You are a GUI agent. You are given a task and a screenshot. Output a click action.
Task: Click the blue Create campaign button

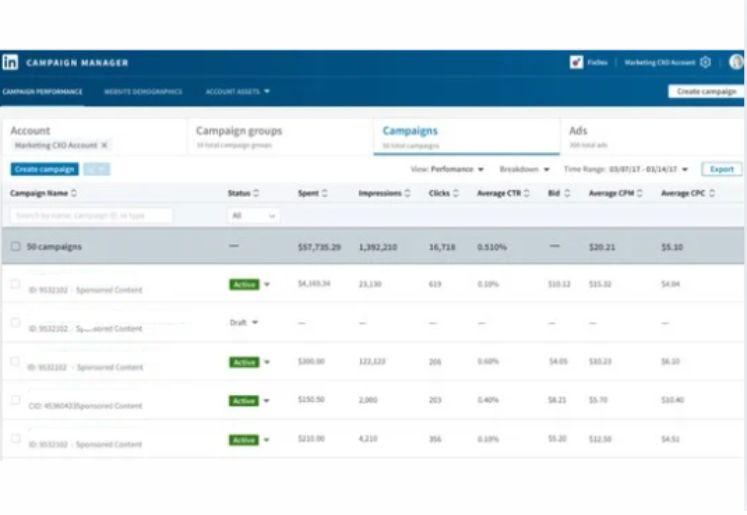[x=45, y=169]
